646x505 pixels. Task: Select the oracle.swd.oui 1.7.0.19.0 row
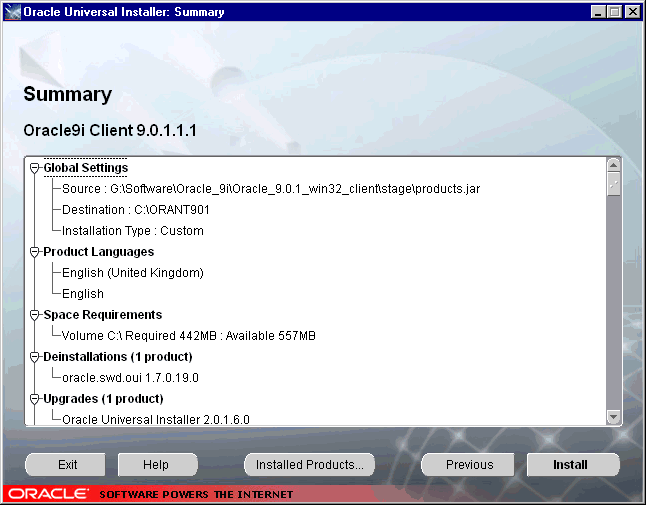(130, 378)
